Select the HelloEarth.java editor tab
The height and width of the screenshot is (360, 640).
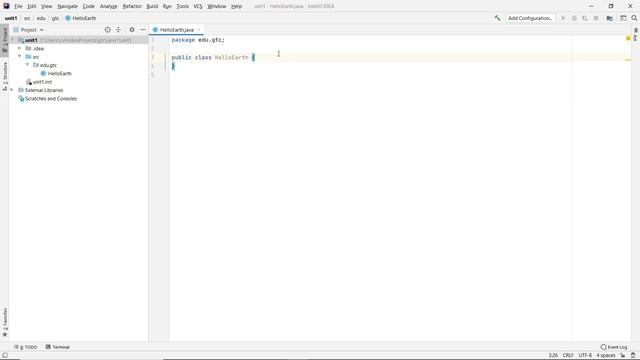click(177, 30)
